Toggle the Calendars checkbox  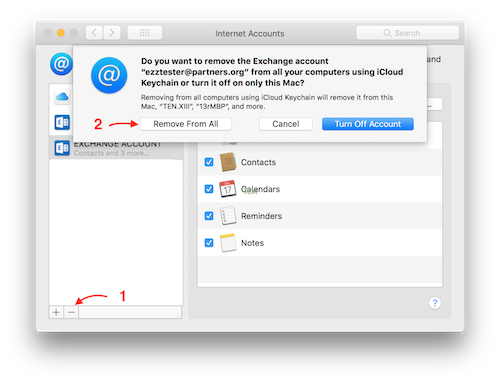click(209, 189)
